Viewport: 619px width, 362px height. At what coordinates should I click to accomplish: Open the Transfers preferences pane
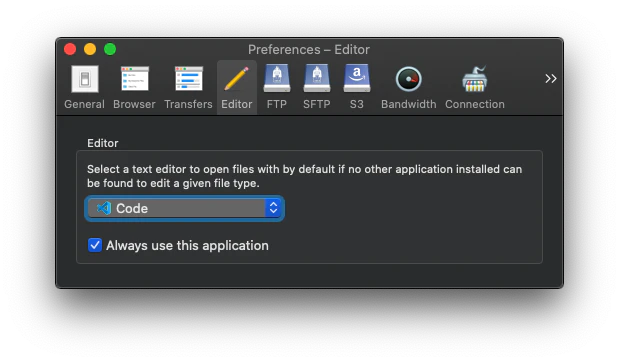coord(188,88)
